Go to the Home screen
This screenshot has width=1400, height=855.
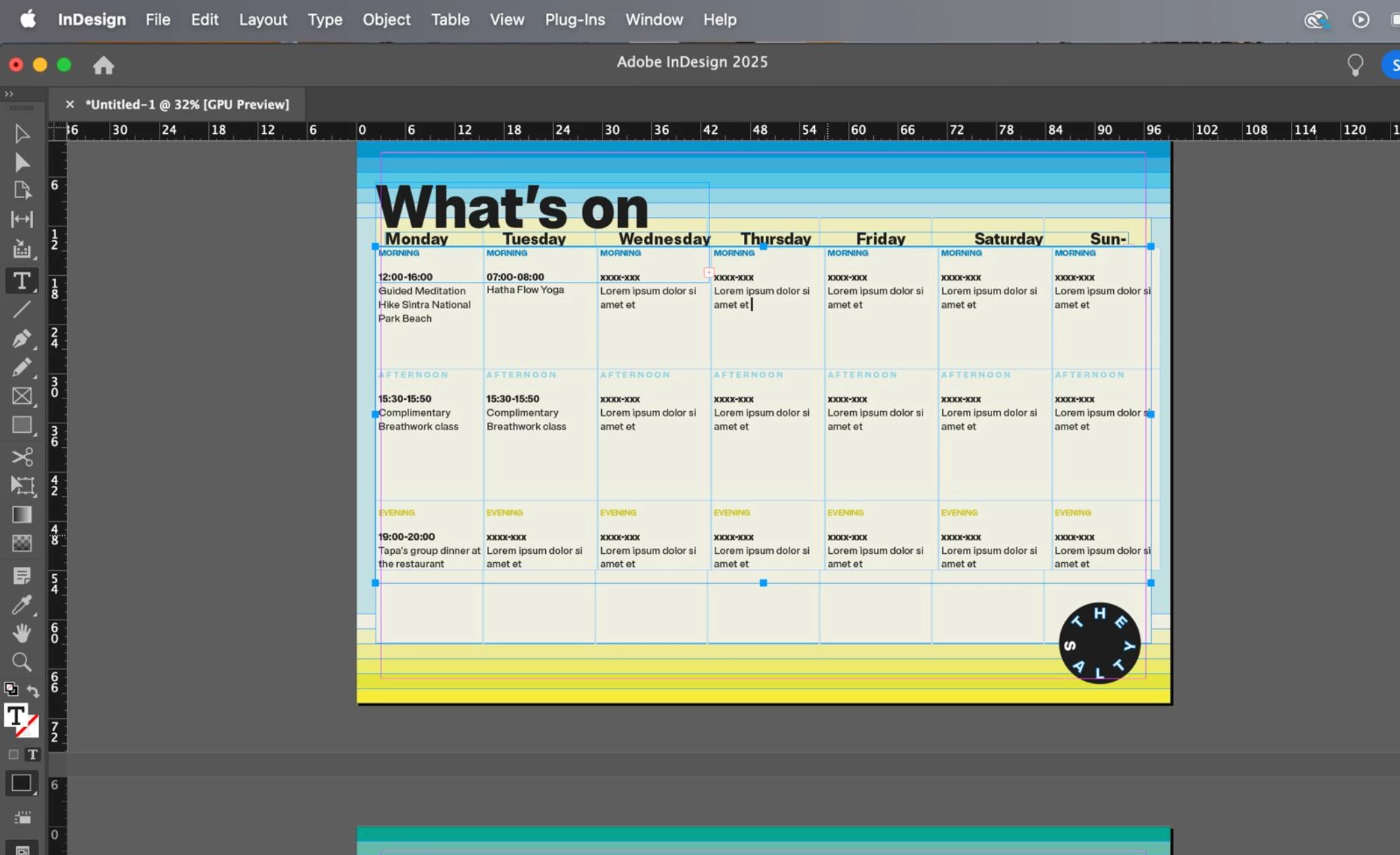tap(103, 66)
